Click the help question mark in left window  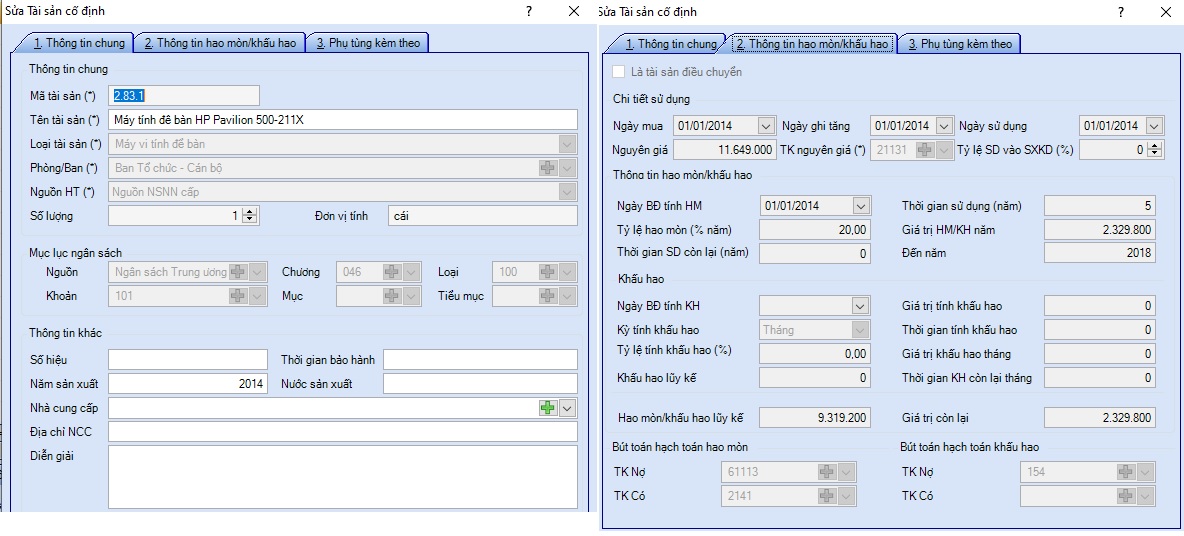tap(528, 11)
